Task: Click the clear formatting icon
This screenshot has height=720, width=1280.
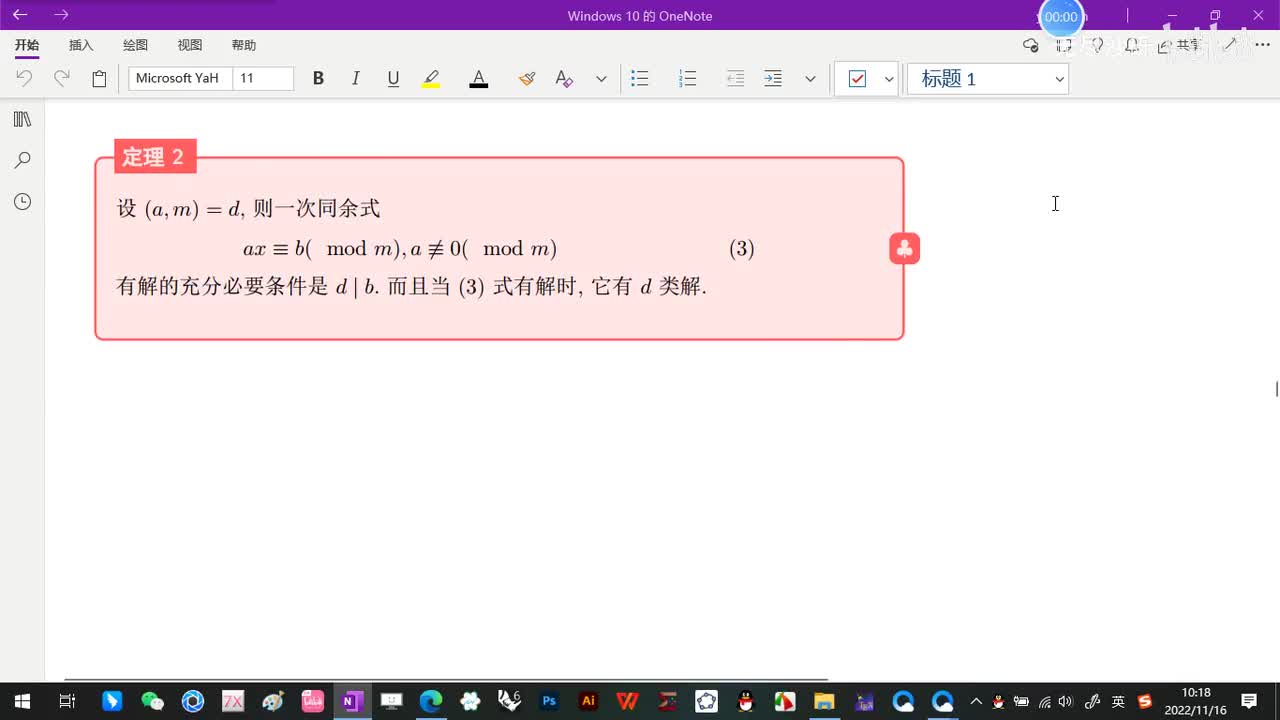Action: [x=564, y=78]
